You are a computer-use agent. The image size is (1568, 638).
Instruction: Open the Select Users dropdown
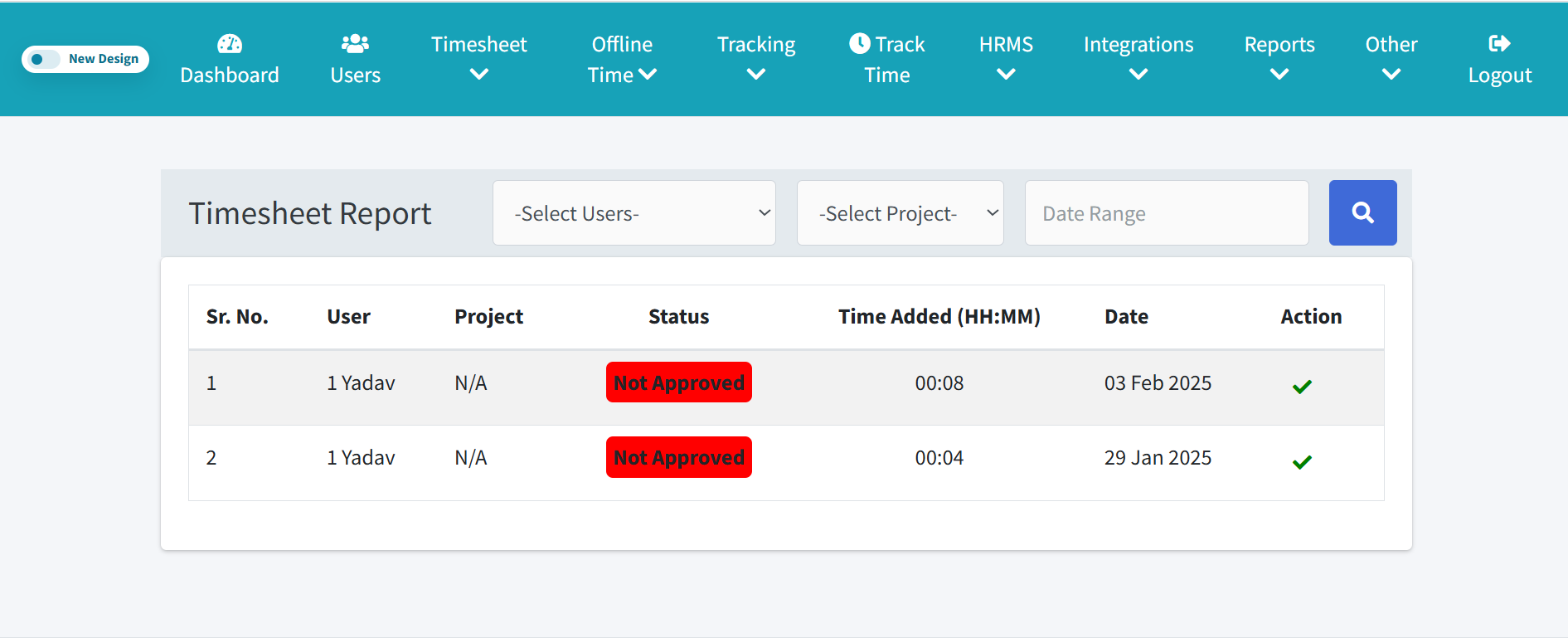click(634, 213)
